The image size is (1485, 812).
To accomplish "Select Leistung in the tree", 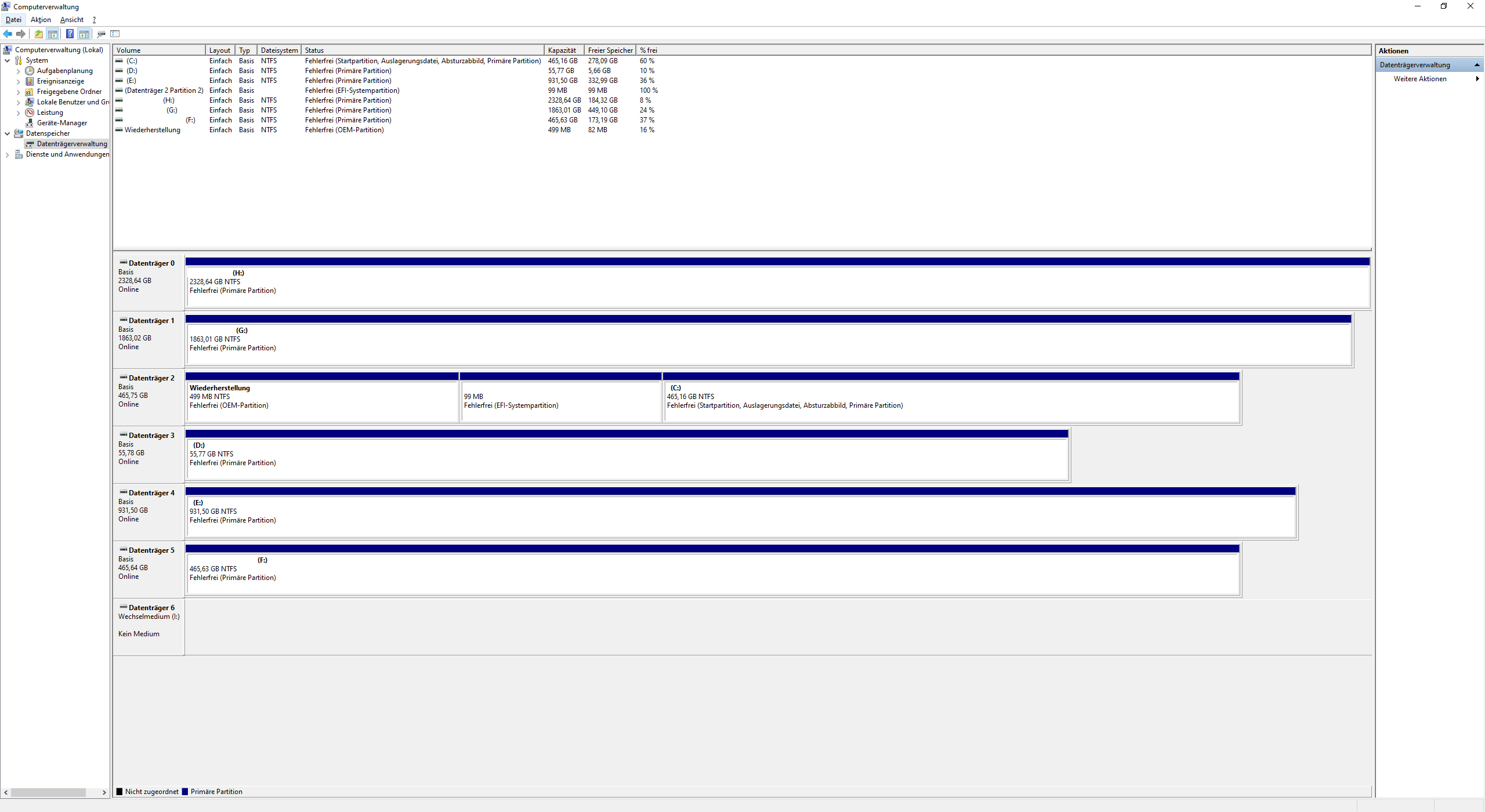I will point(50,113).
